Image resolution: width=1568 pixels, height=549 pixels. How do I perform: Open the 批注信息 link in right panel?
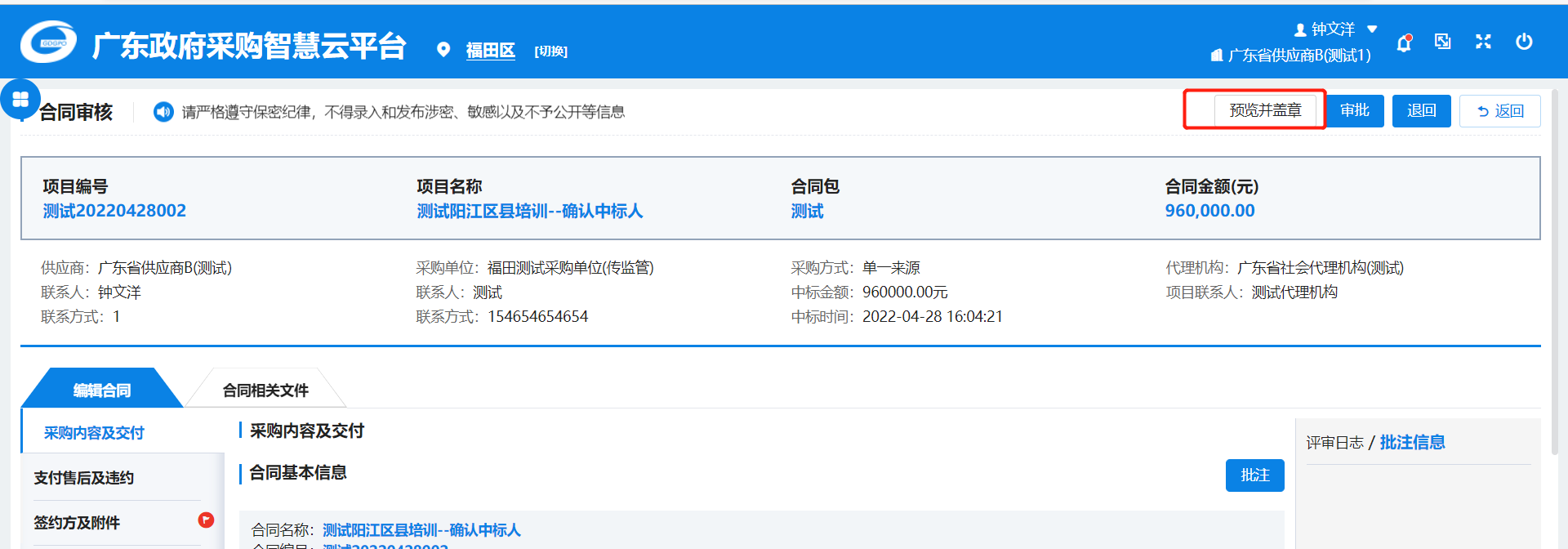click(1412, 443)
